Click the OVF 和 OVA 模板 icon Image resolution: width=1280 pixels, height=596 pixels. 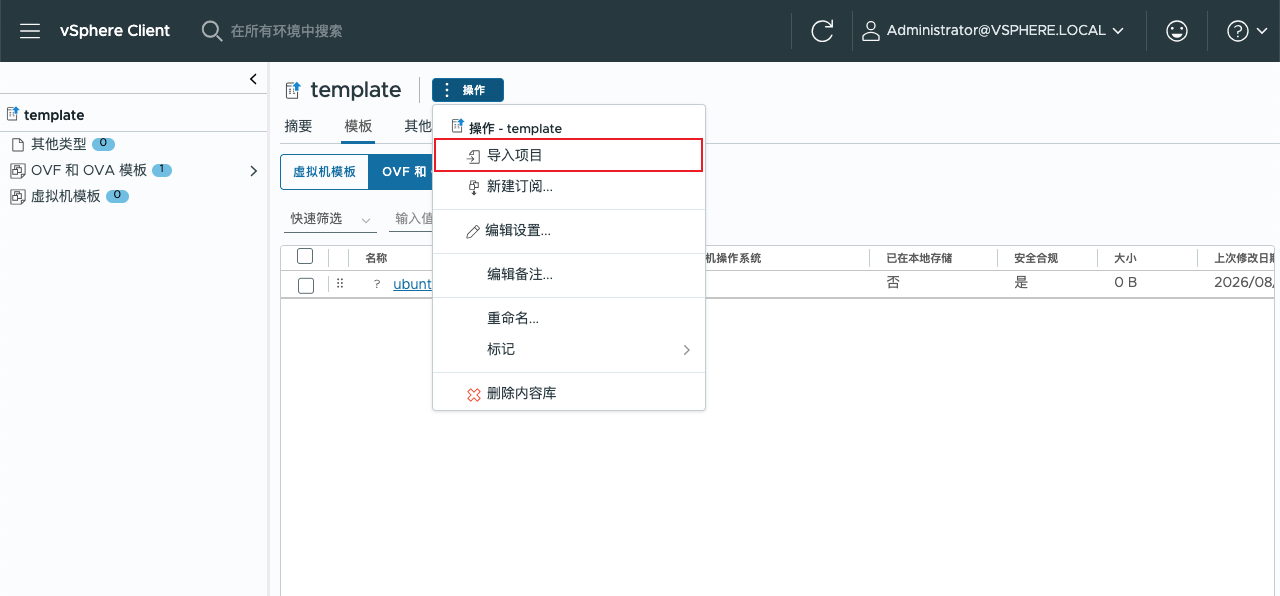pos(17,171)
